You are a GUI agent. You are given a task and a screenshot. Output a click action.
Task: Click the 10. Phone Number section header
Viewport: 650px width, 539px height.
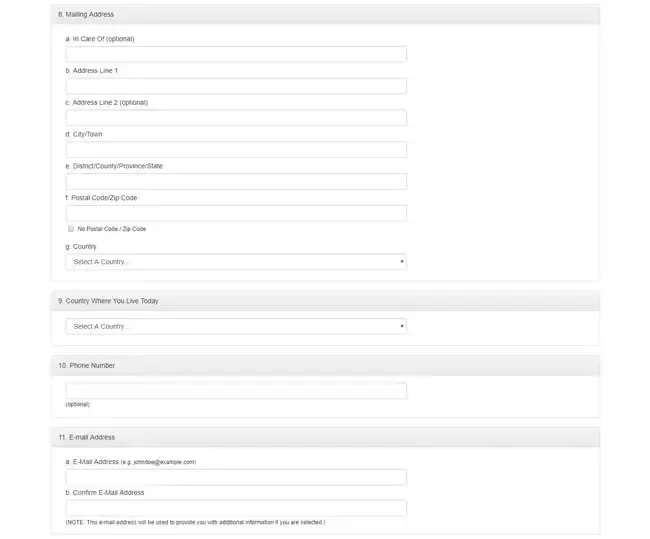pos(325,366)
